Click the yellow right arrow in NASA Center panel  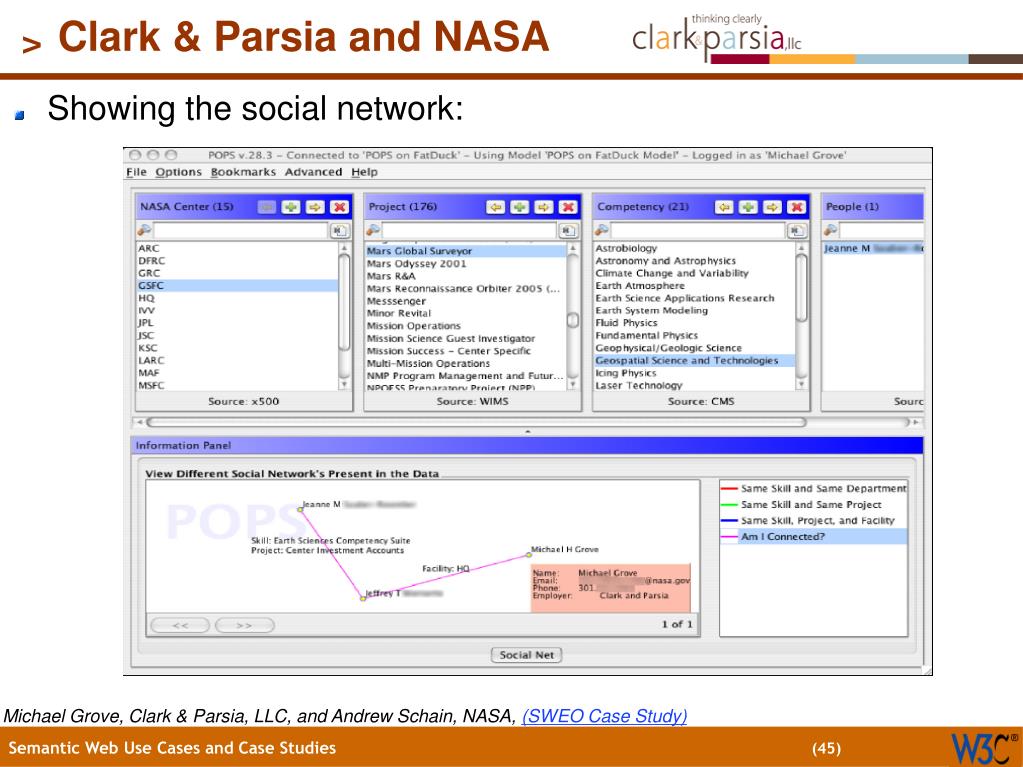point(314,207)
